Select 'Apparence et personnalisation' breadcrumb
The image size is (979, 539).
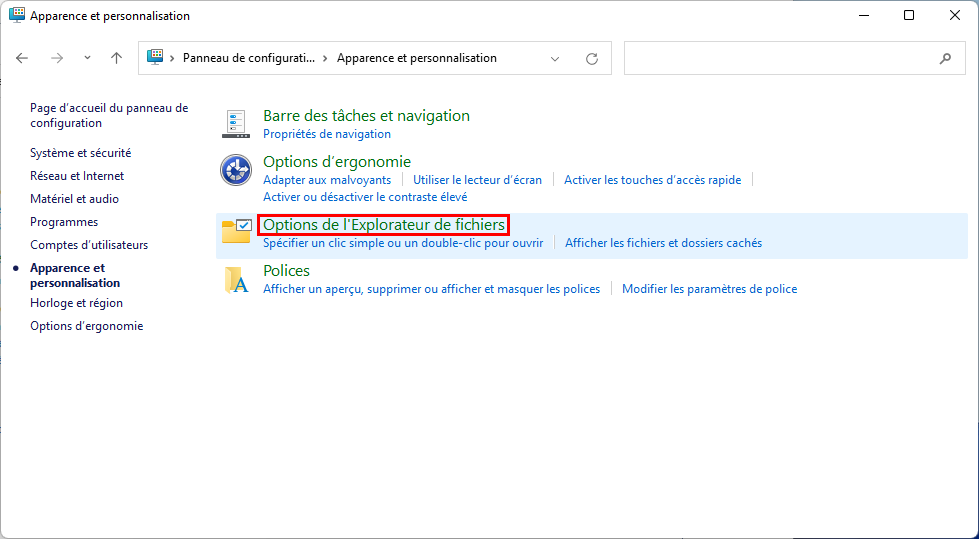[417, 58]
